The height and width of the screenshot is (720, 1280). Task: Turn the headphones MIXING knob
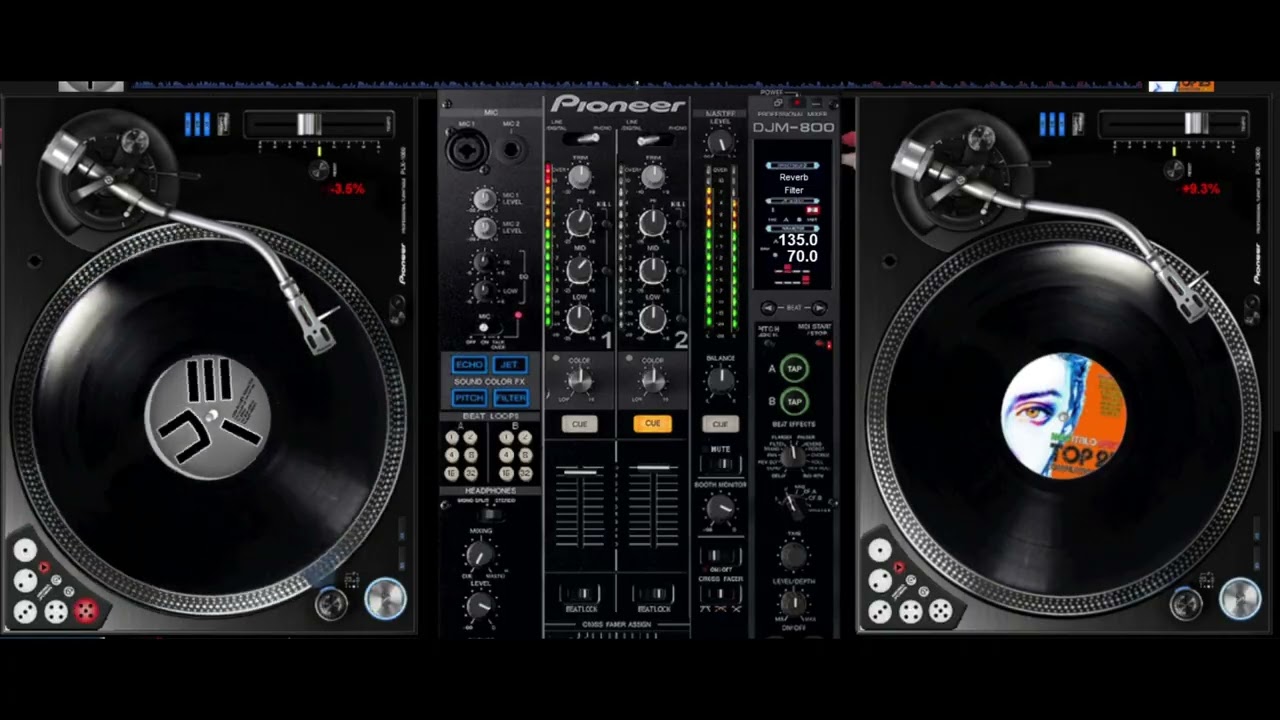481,555
